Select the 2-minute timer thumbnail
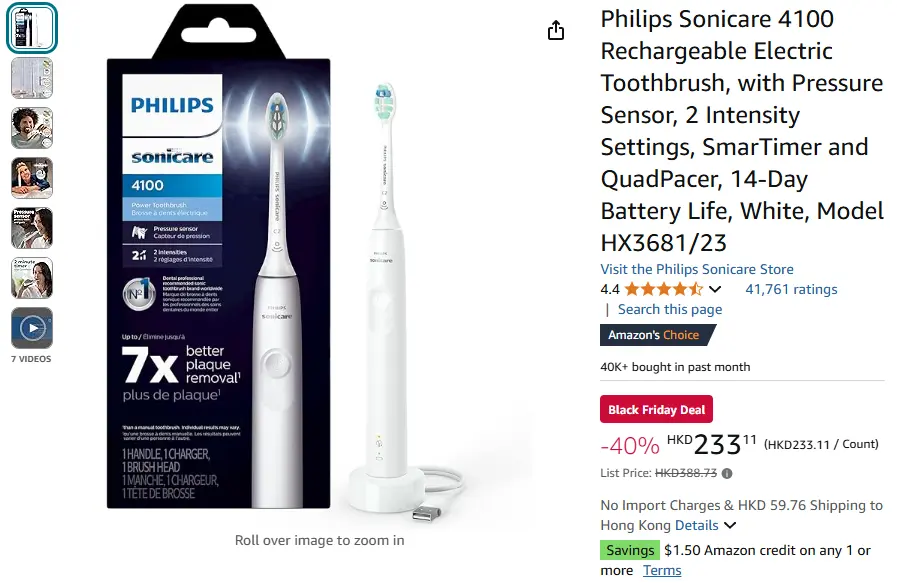897x583 pixels. (x=32, y=278)
